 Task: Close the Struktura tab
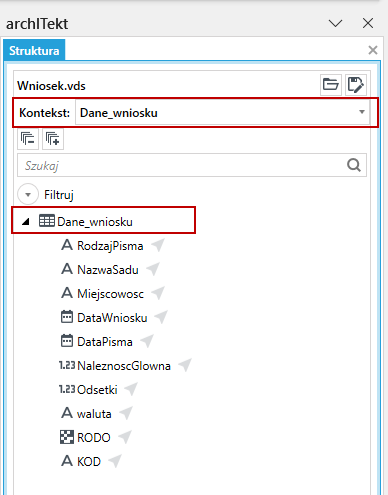click(x=373, y=50)
